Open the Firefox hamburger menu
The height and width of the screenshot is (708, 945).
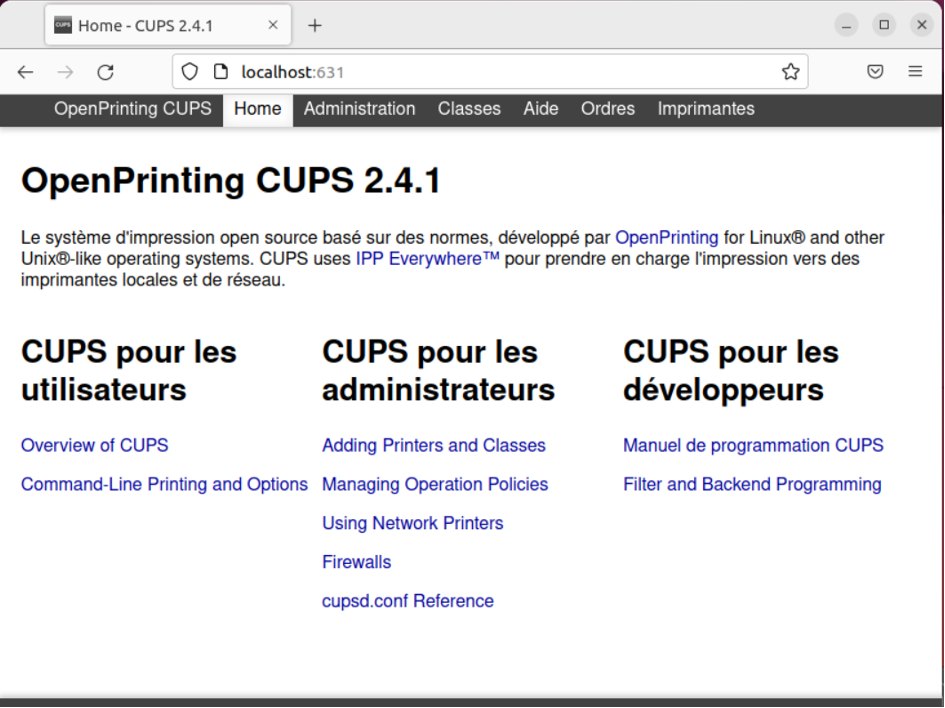(x=915, y=72)
